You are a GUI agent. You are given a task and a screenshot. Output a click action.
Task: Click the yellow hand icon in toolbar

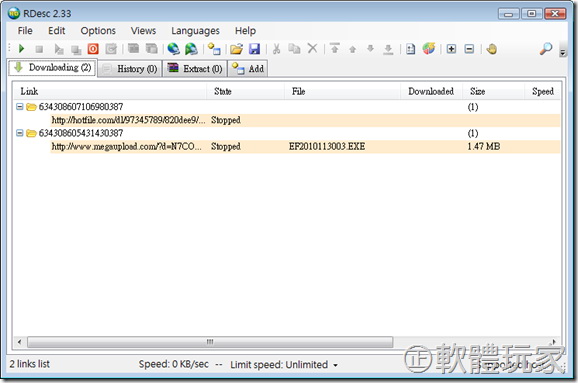(491, 49)
